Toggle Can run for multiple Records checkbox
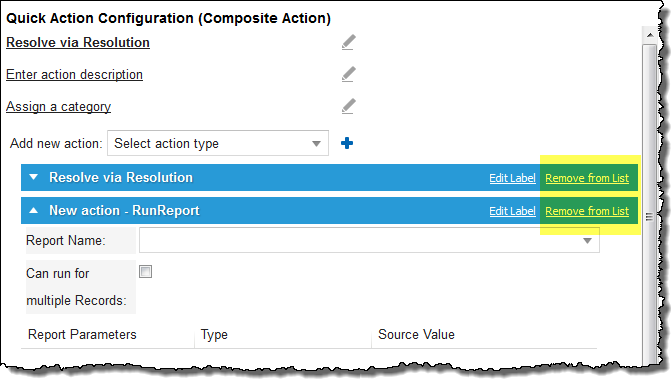Viewport: 671px width, 383px height. 145,272
